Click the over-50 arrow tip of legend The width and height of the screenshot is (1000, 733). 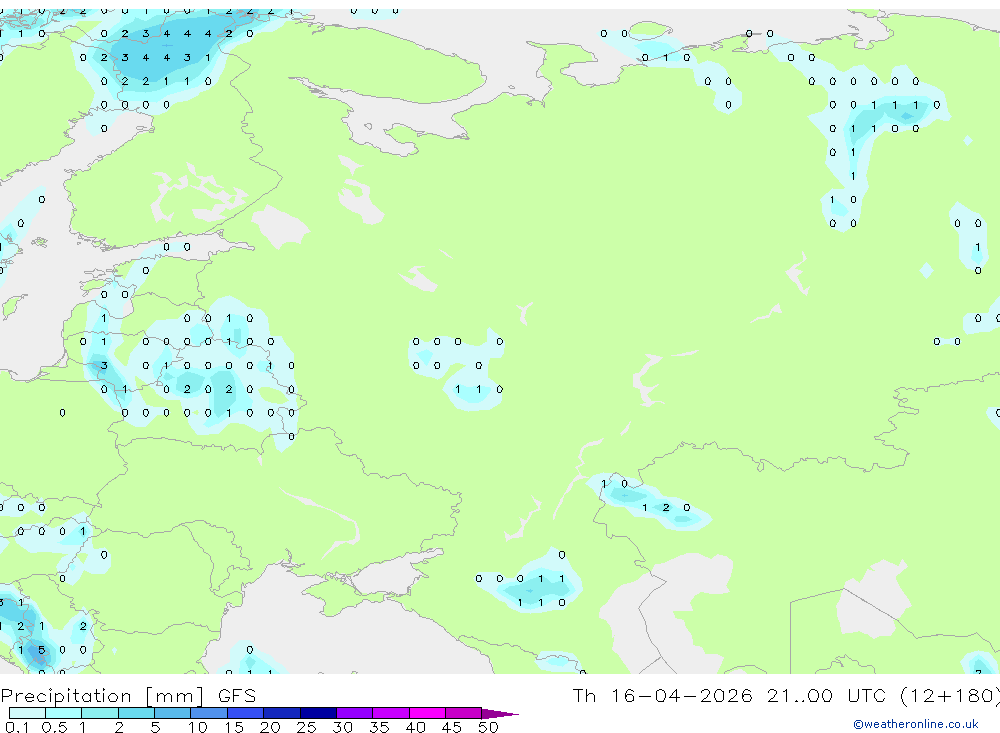click(500, 714)
